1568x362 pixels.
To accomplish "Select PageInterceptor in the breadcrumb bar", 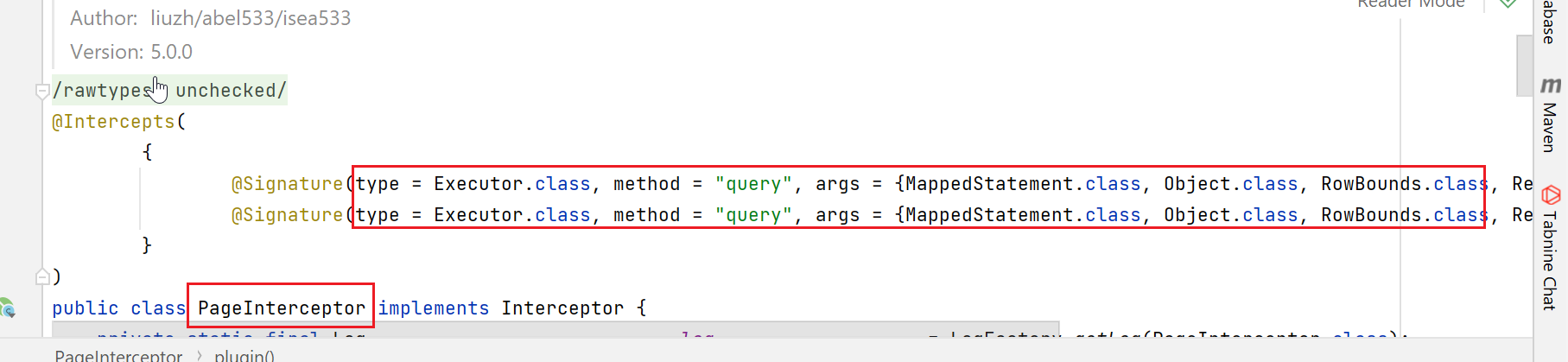I will tap(118, 355).
